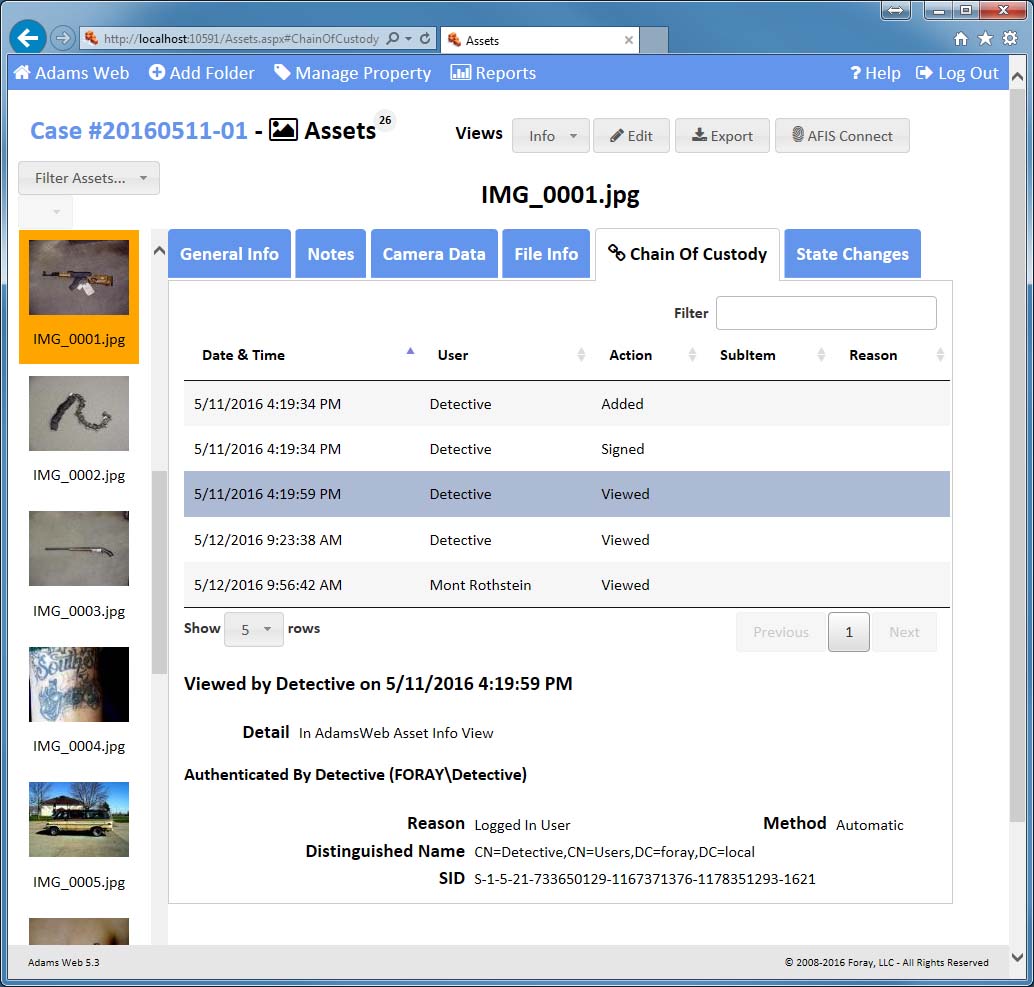Click the Adams Web home icon

coord(22,73)
